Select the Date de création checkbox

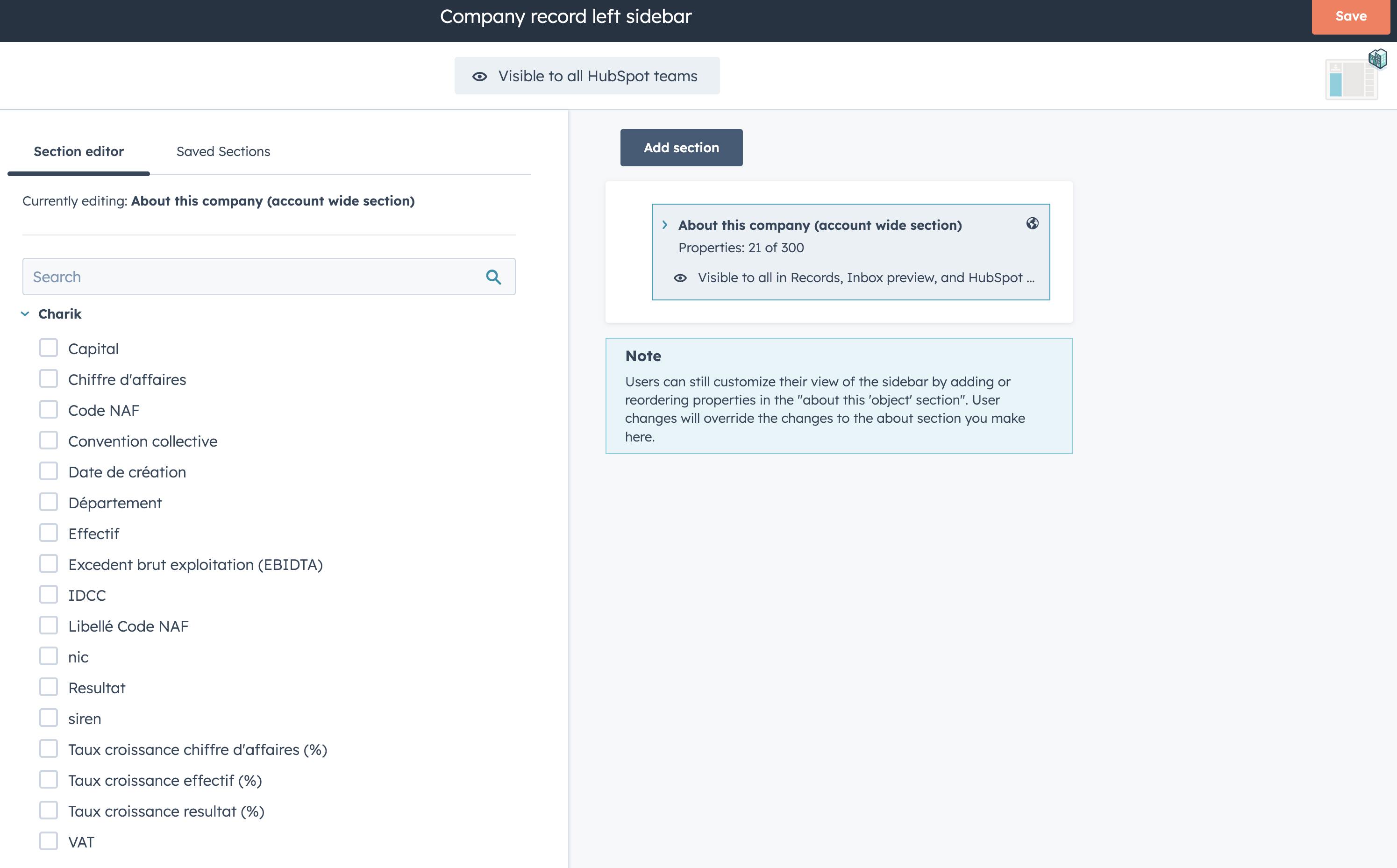click(49, 471)
